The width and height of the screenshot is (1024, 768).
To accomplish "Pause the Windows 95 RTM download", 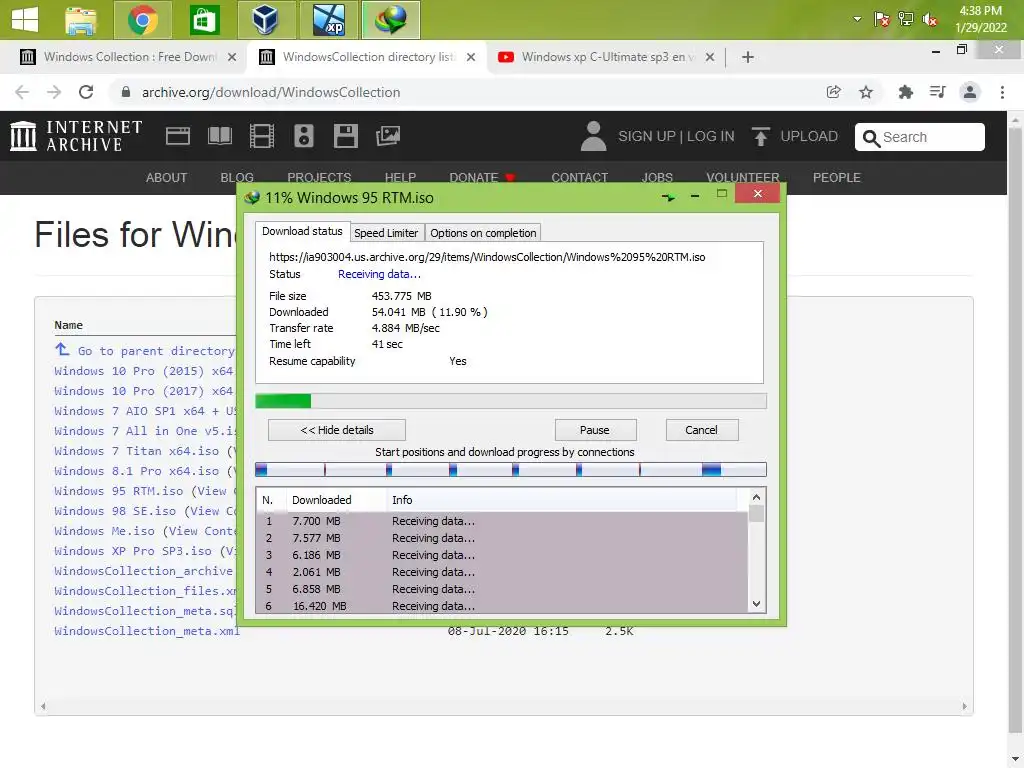I will click(x=595, y=430).
